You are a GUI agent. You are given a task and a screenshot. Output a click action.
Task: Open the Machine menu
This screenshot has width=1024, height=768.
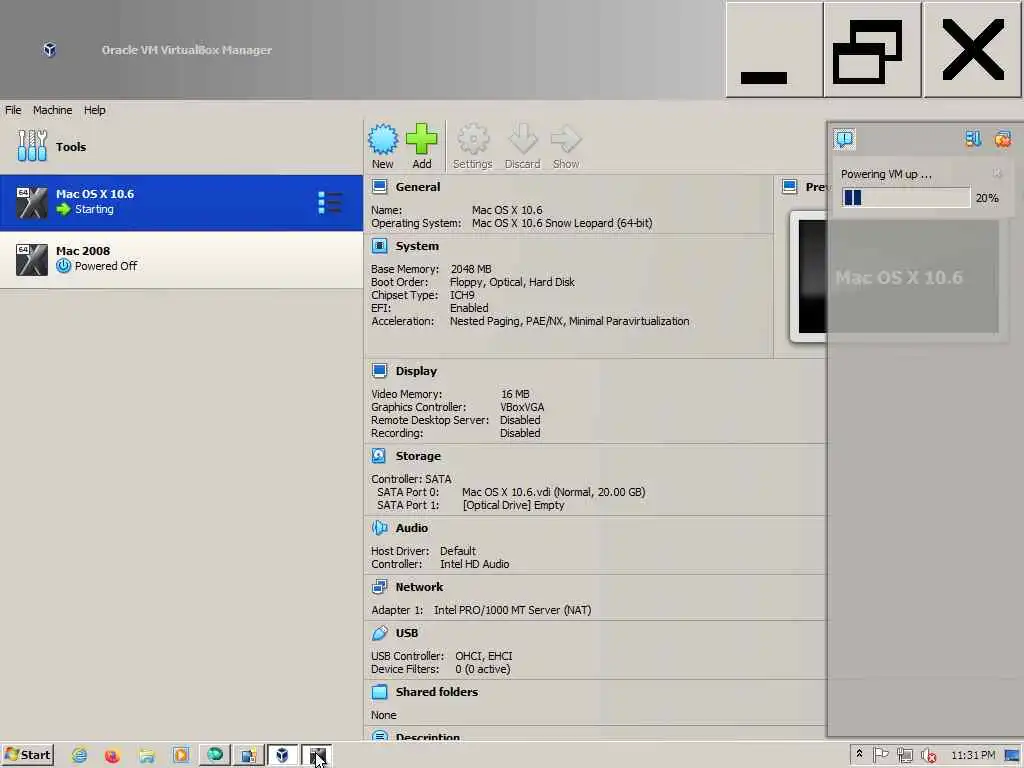click(x=52, y=110)
